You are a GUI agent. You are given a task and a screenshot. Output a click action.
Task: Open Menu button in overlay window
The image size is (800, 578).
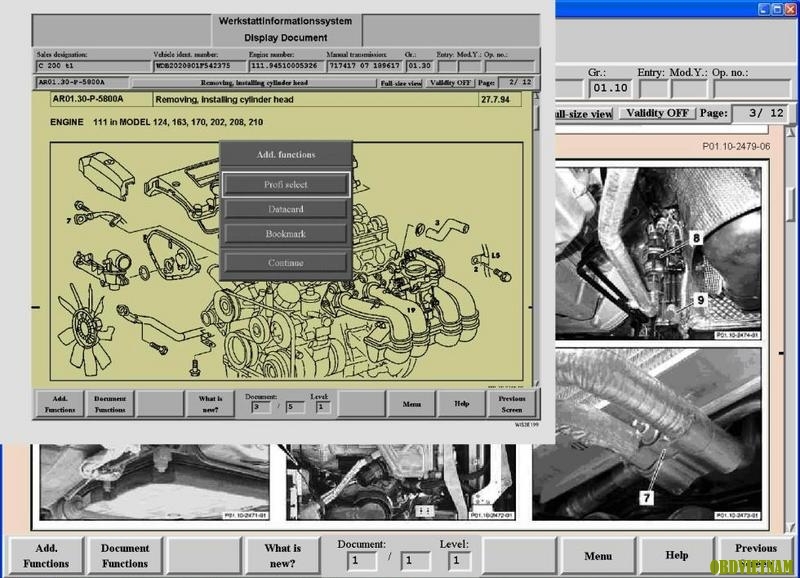[411, 404]
